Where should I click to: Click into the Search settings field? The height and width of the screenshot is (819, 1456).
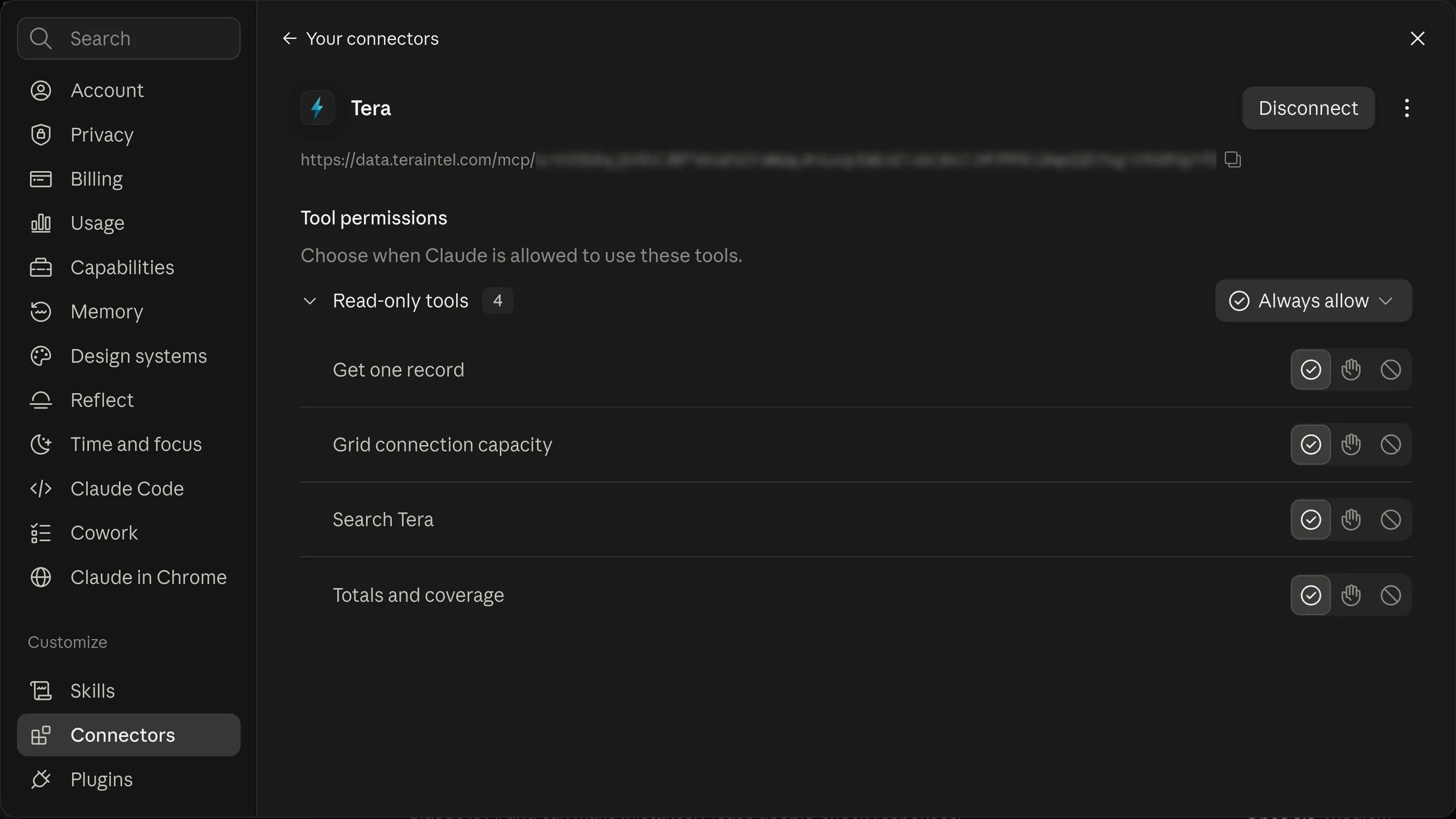click(129, 38)
